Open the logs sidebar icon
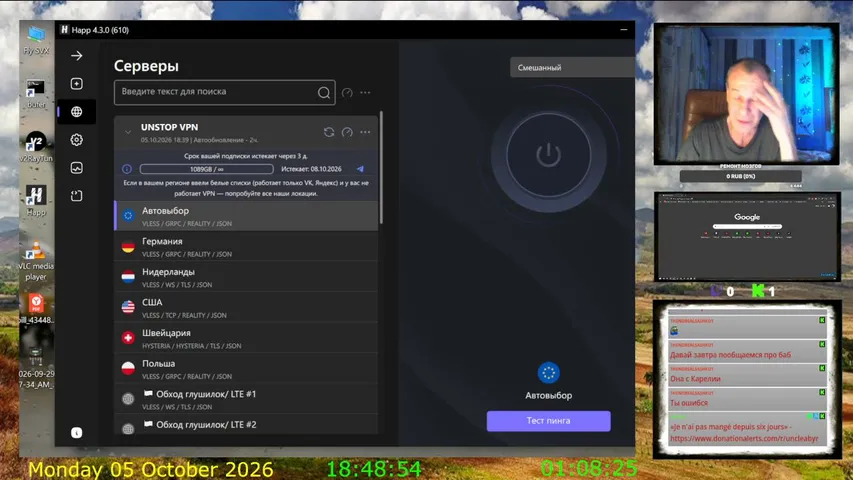 pos(77,196)
